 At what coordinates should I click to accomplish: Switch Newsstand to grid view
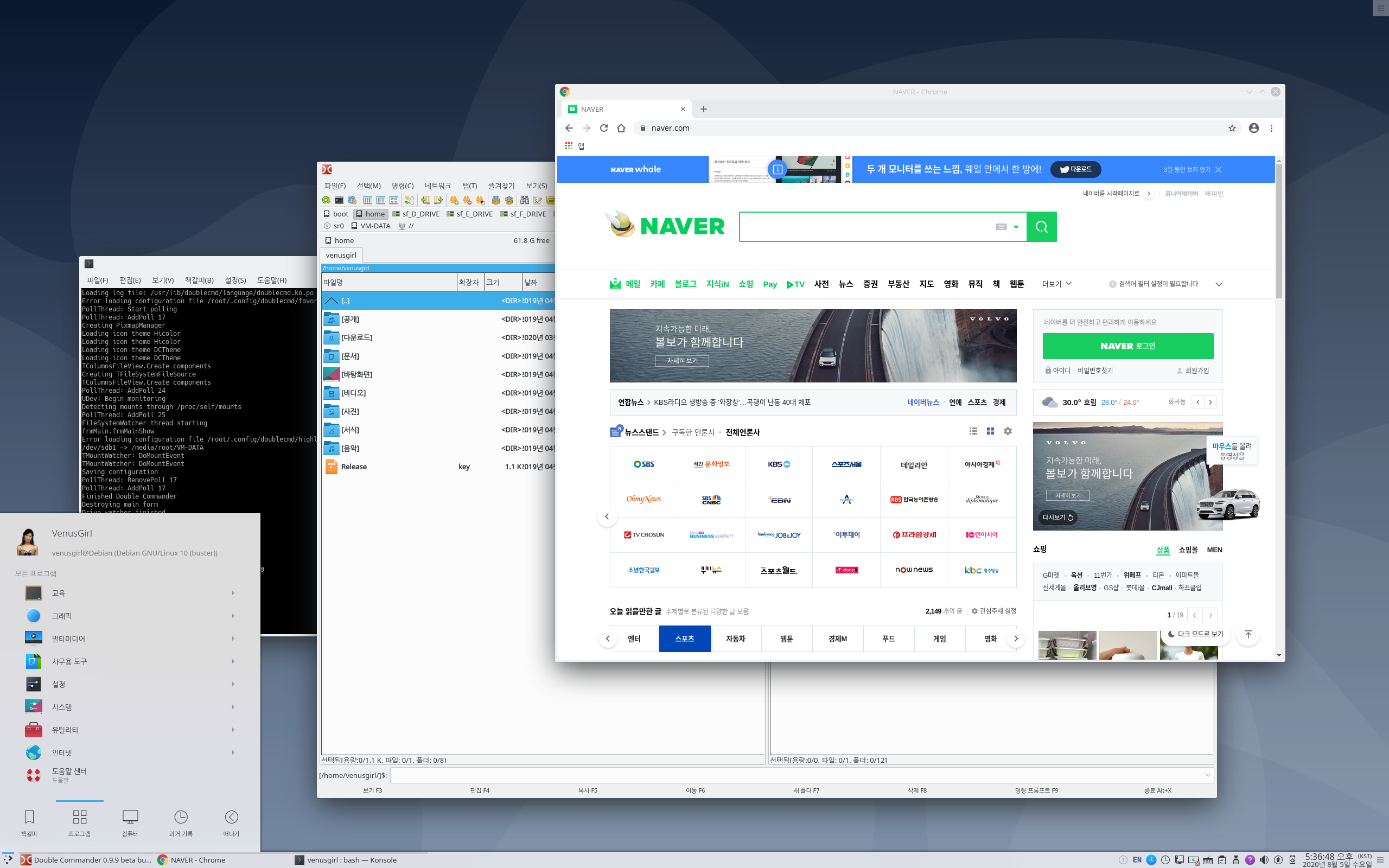click(x=990, y=431)
